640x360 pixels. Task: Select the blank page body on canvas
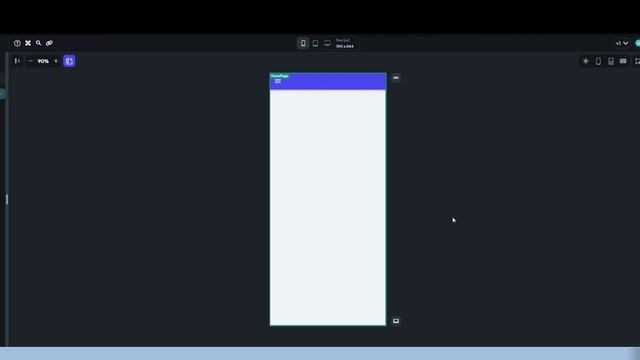pyautogui.click(x=328, y=207)
